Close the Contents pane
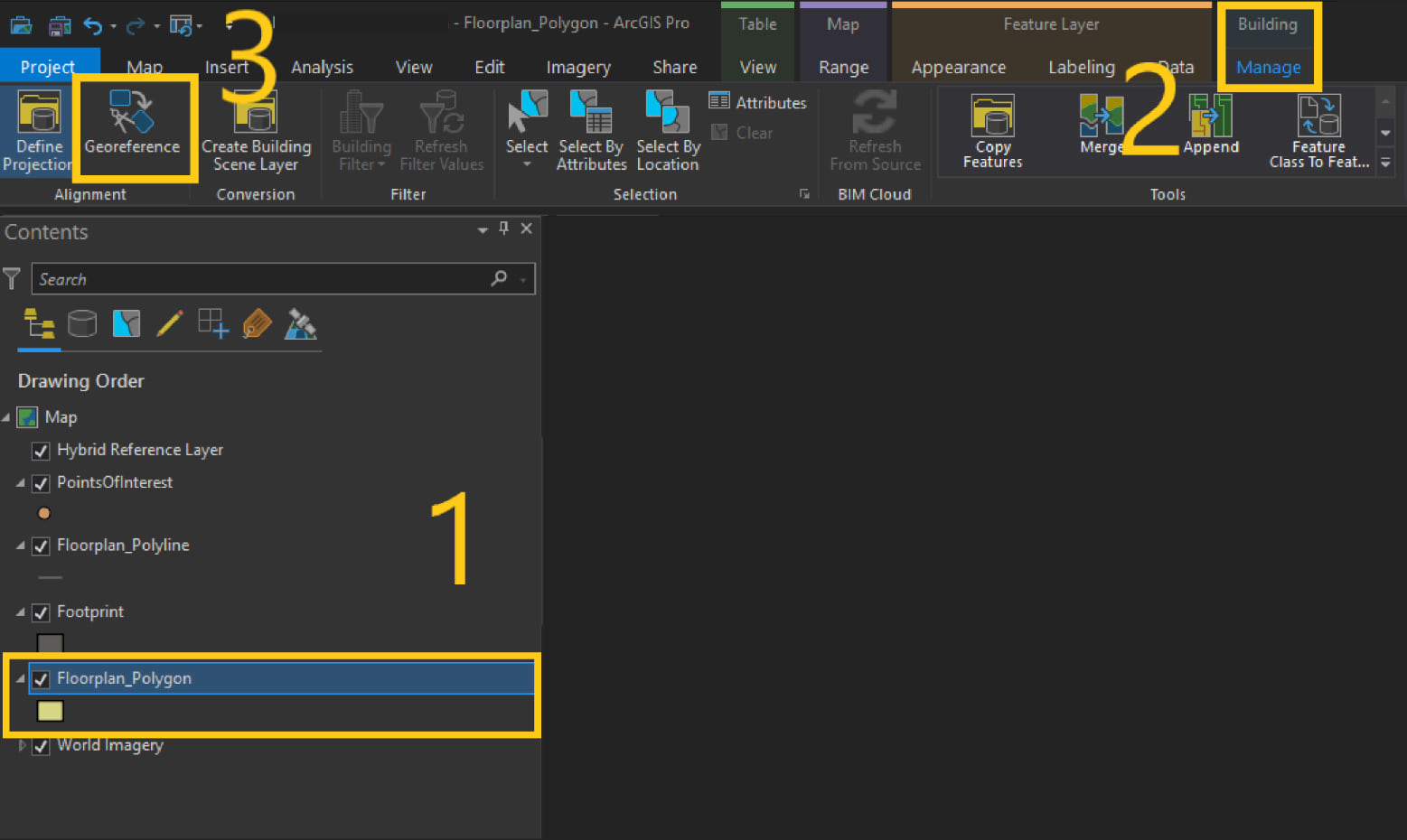Viewport: 1407px width, 840px height. tap(526, 229)
